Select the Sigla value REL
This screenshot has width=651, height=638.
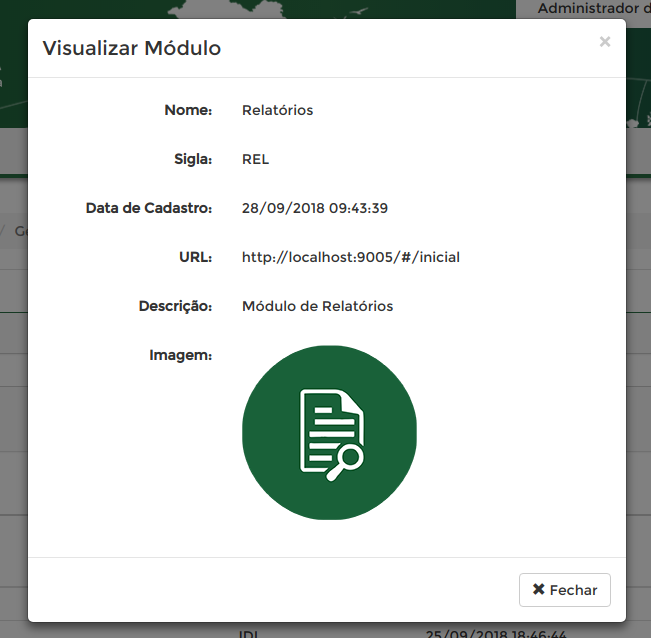coord(255,159)
